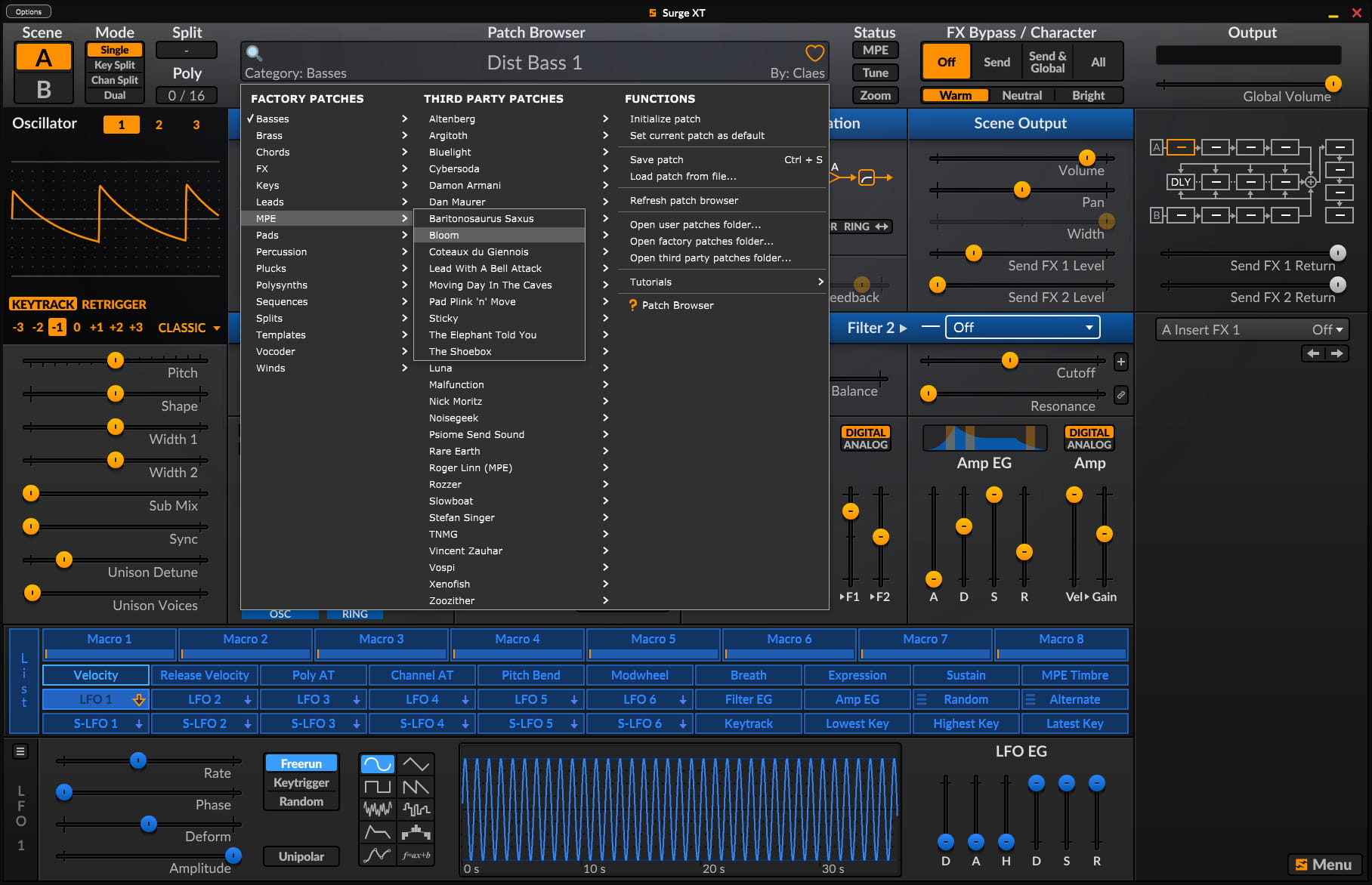This screenshot has width=1372, height=885.
Task: Enable Unipolar for LFO
Action: 301,856
